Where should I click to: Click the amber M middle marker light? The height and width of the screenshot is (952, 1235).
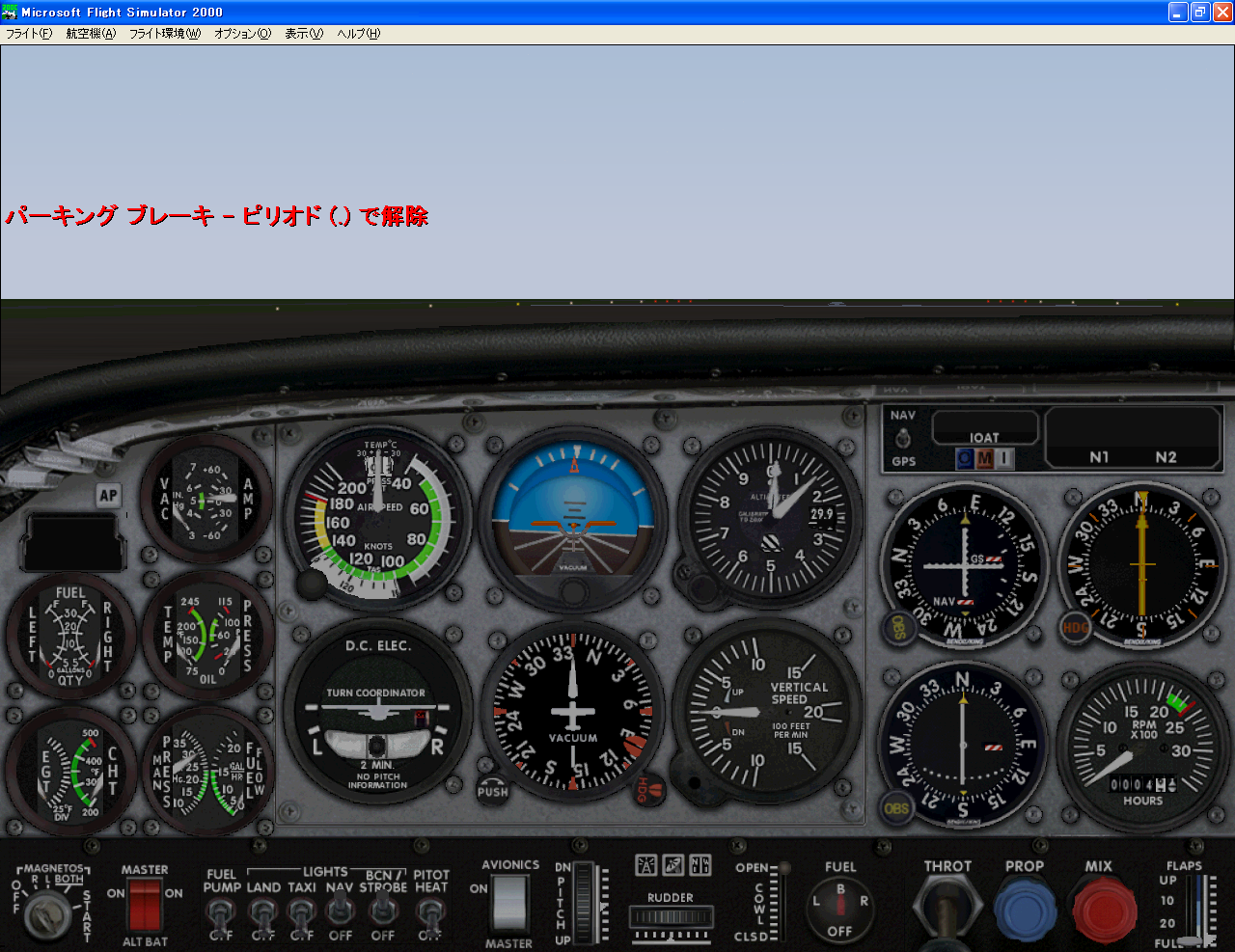tap(984, 459)
